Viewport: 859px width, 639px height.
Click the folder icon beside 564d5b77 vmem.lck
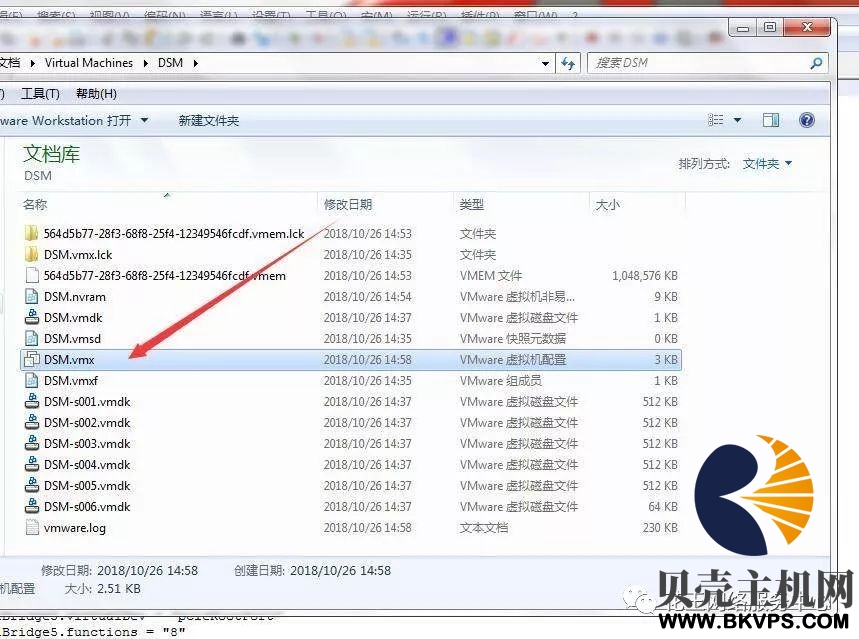tap(32, 233)
